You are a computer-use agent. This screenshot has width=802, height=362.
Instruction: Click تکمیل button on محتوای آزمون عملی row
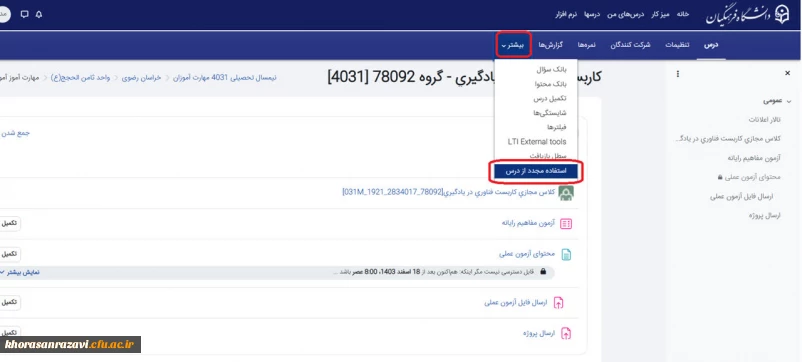tap(10, 254)
